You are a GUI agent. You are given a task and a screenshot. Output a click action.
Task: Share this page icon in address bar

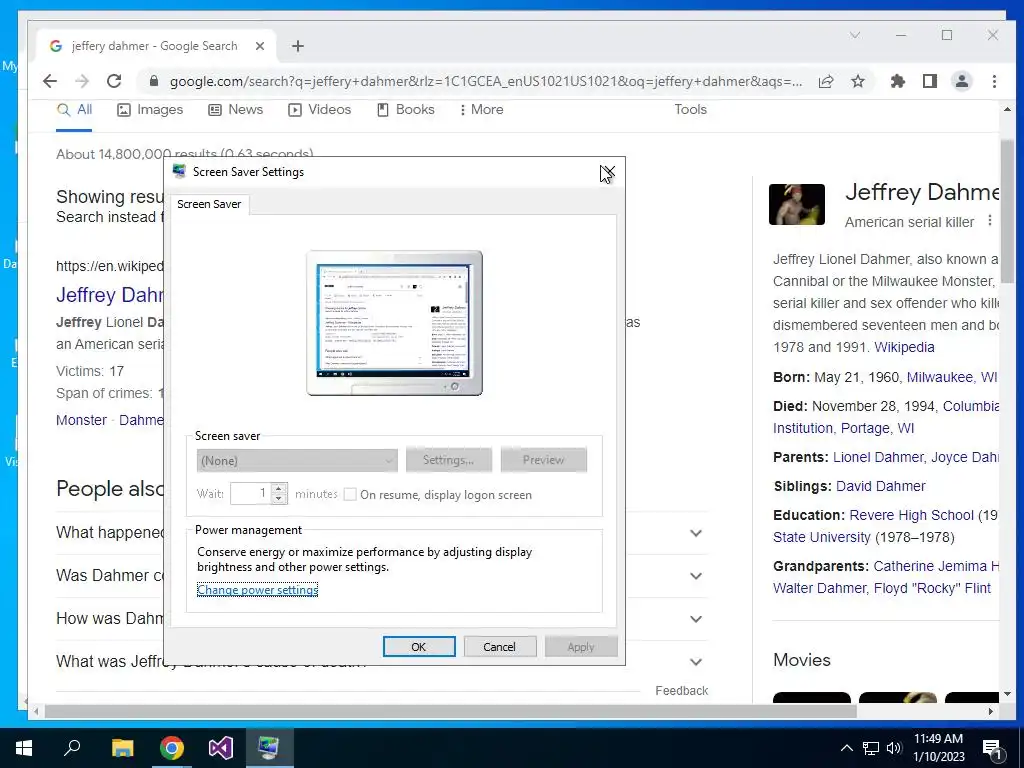tap(826, 81)
